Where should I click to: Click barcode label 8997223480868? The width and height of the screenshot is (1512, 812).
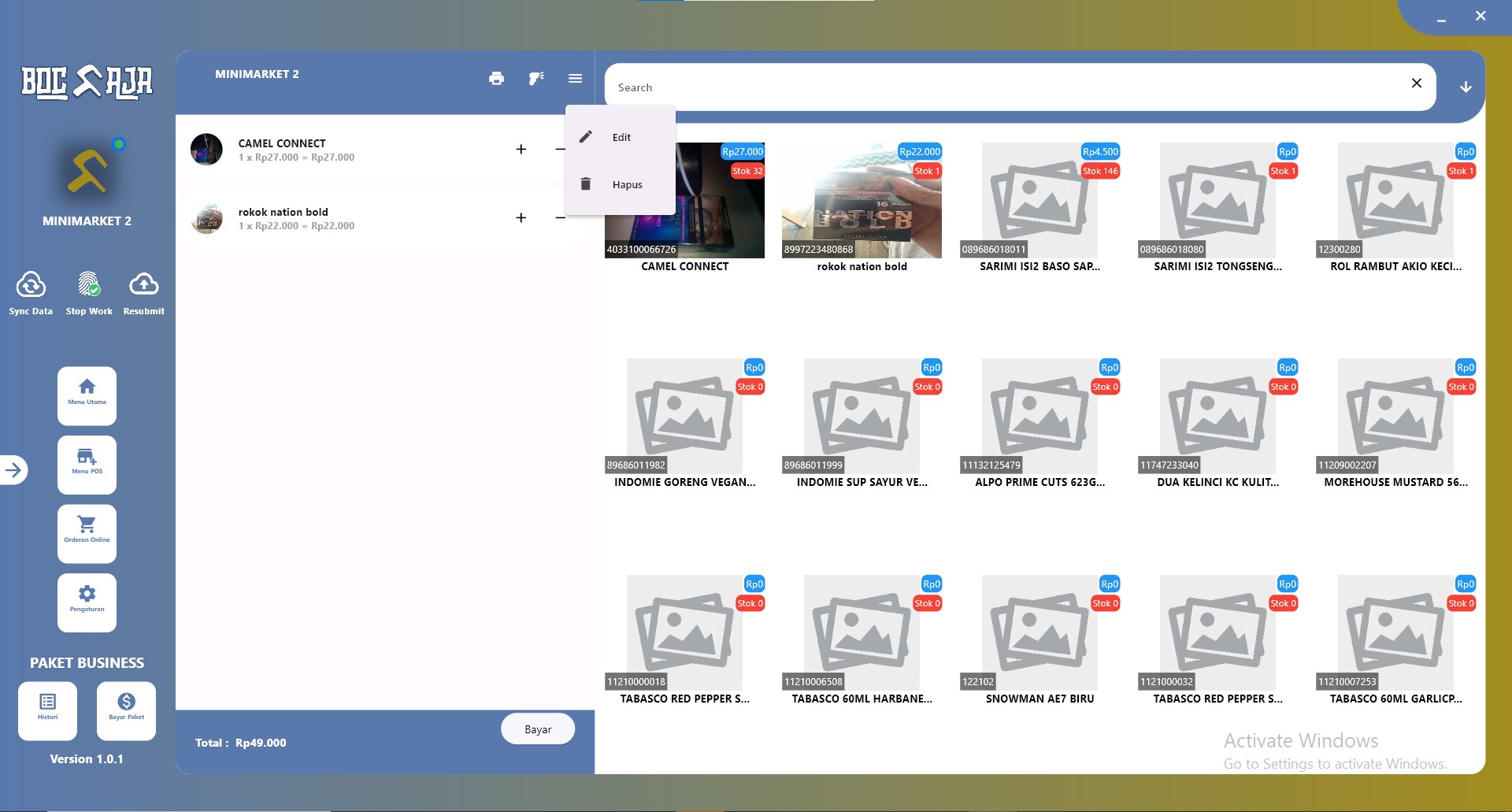tap(818, 250)
